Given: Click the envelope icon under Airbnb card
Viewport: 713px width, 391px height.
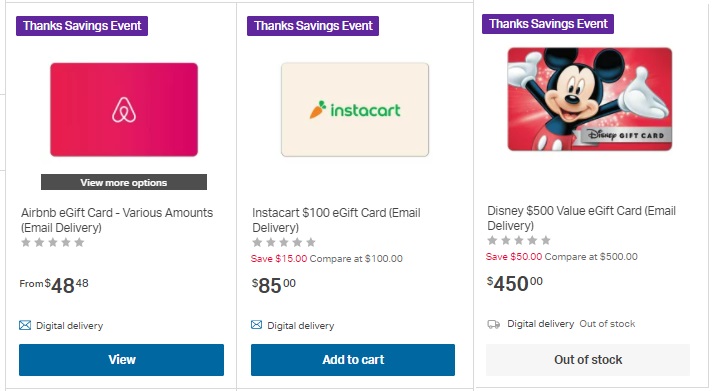Looking at the screenshot, I should [x=25, y=325].
